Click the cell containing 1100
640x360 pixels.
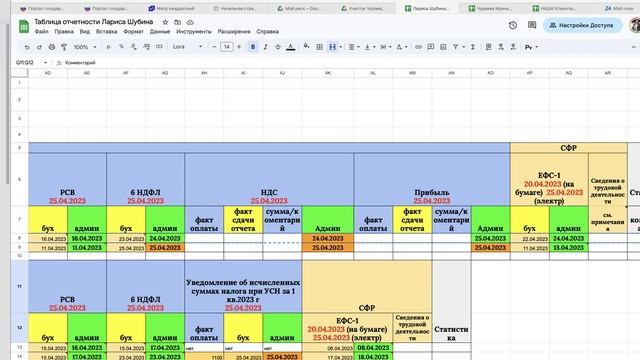(x=204, y=357)
